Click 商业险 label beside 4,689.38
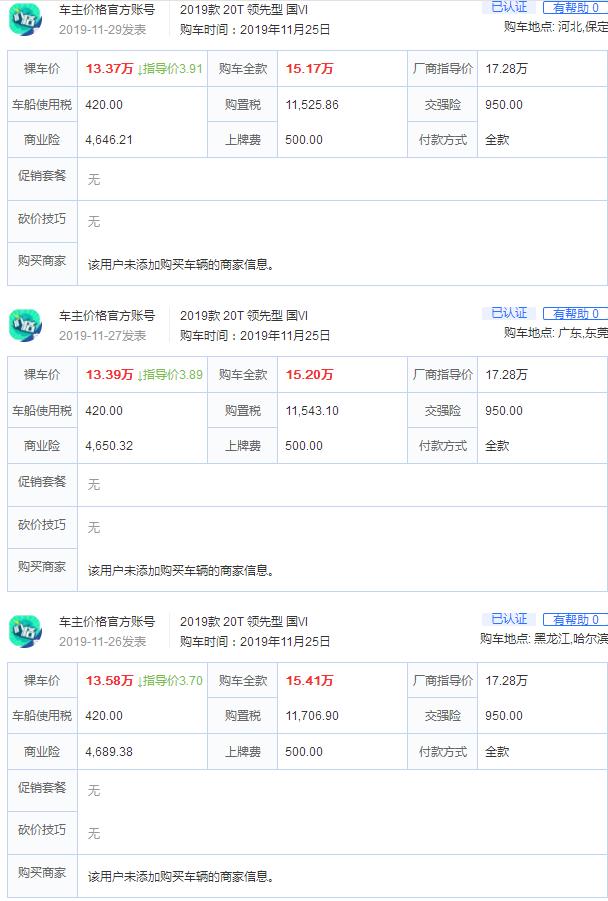This screenshot has height=901, width=608. pyautogui.click(x=42, y=752)
